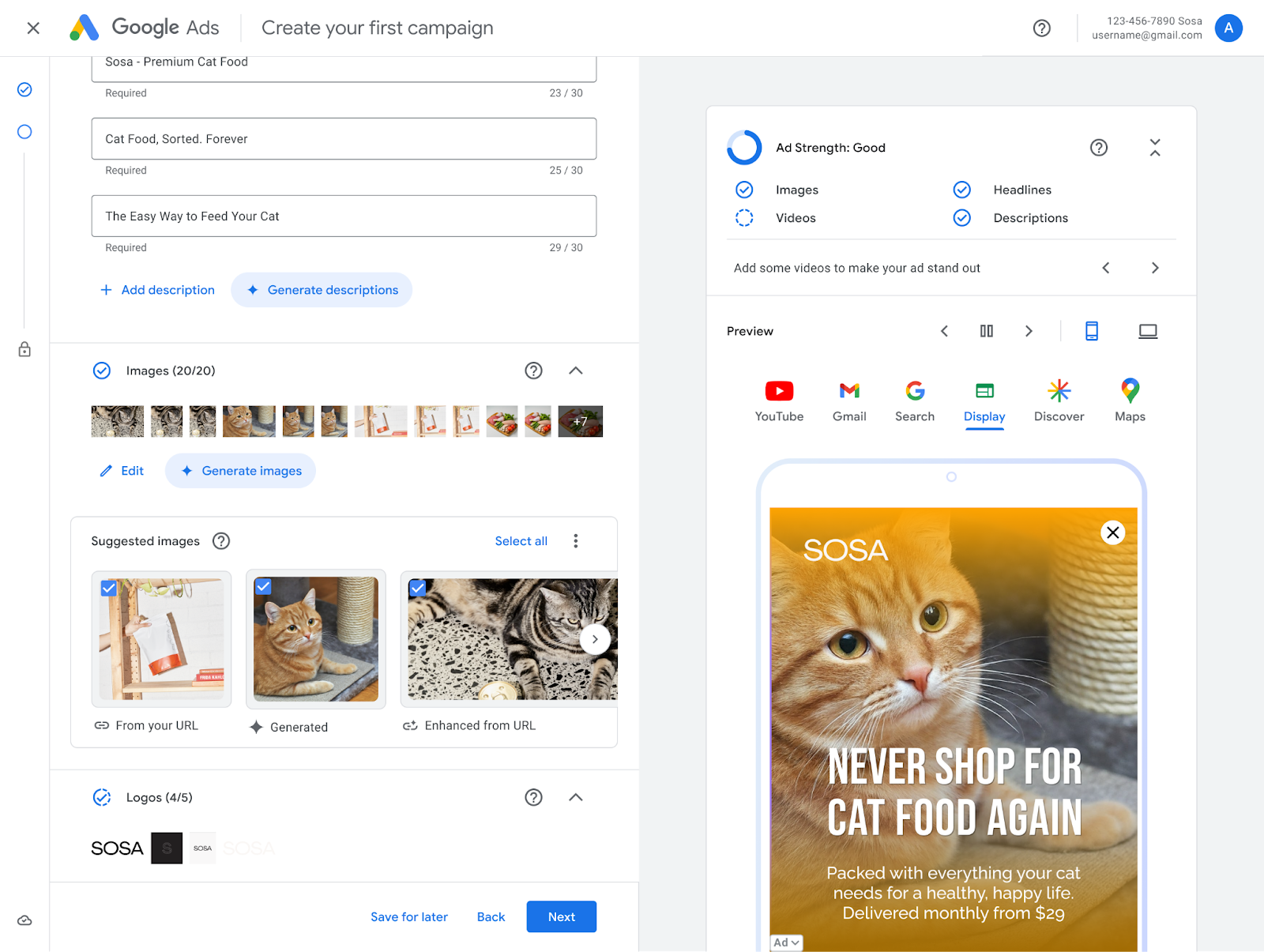Collapse the Images section
This screenshot has height=952, width=1264.
(575, 371)
